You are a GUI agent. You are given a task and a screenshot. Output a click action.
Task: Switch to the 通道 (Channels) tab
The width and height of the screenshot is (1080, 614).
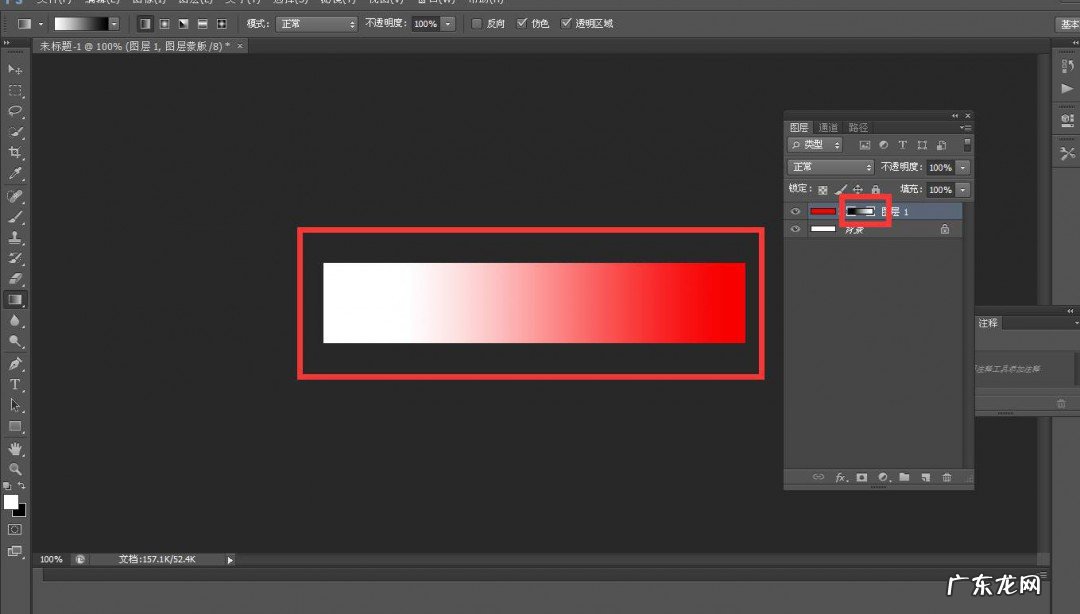[828, 128]
